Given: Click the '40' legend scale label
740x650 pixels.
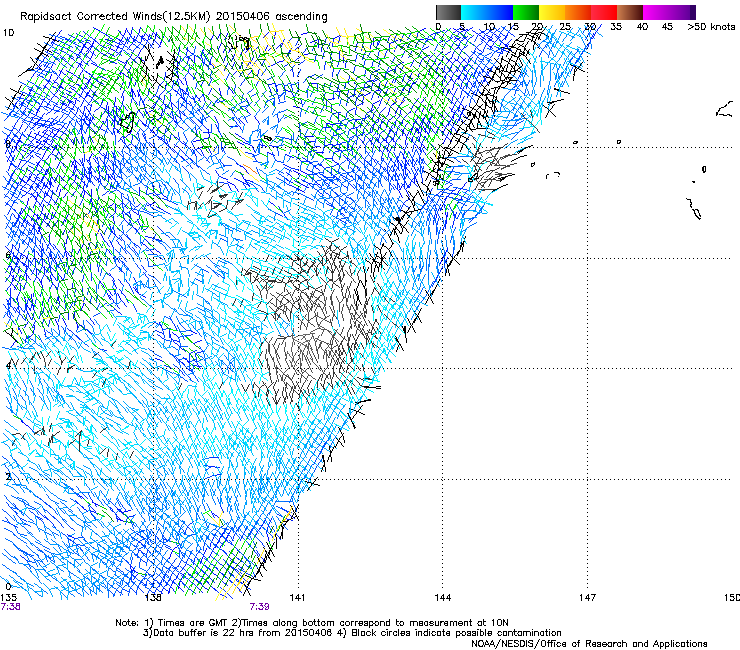Looking at the screenshot, I should [x=642, y=27].
